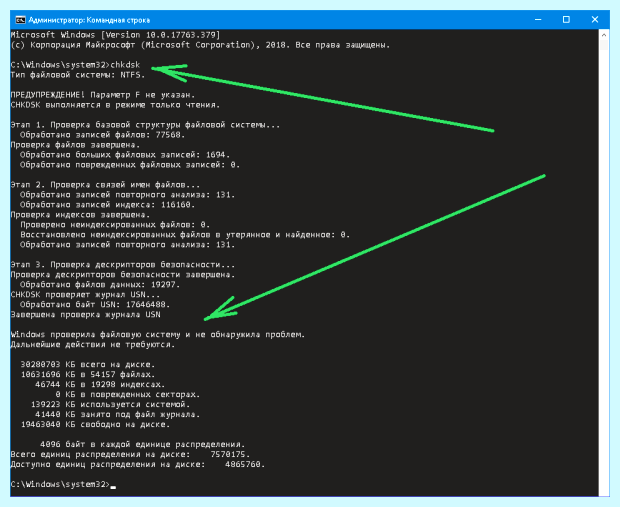Click '139223 КБ используется системой.' line

(110, 404)
